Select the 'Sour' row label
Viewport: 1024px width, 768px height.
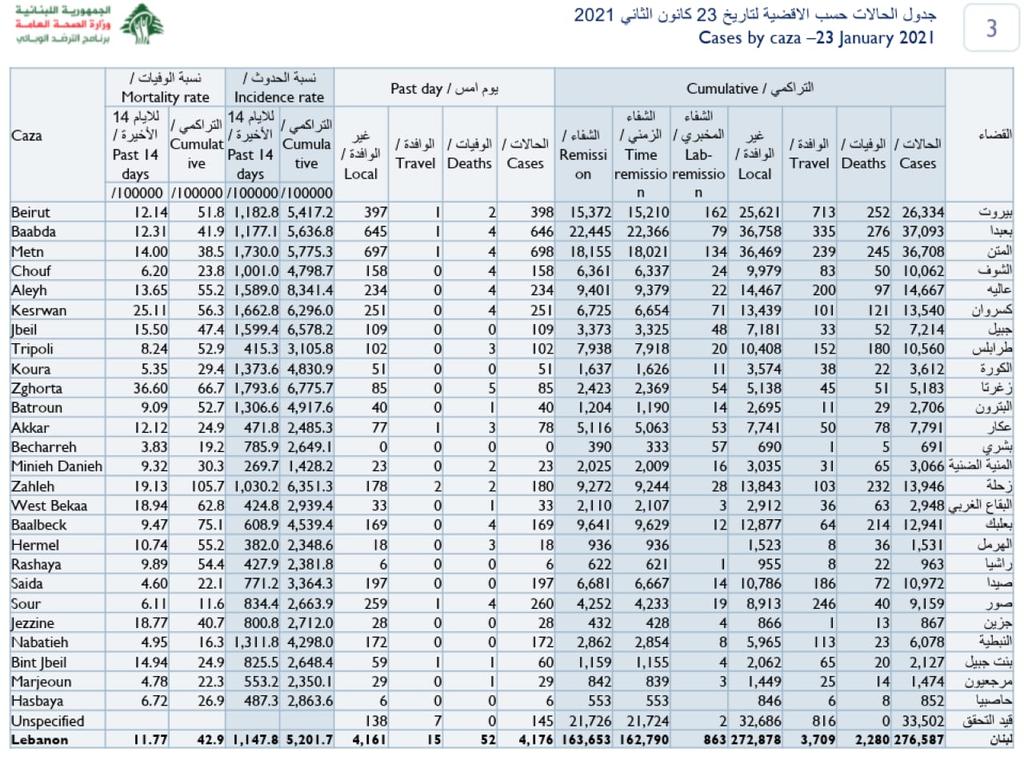(x=25, y=603)
